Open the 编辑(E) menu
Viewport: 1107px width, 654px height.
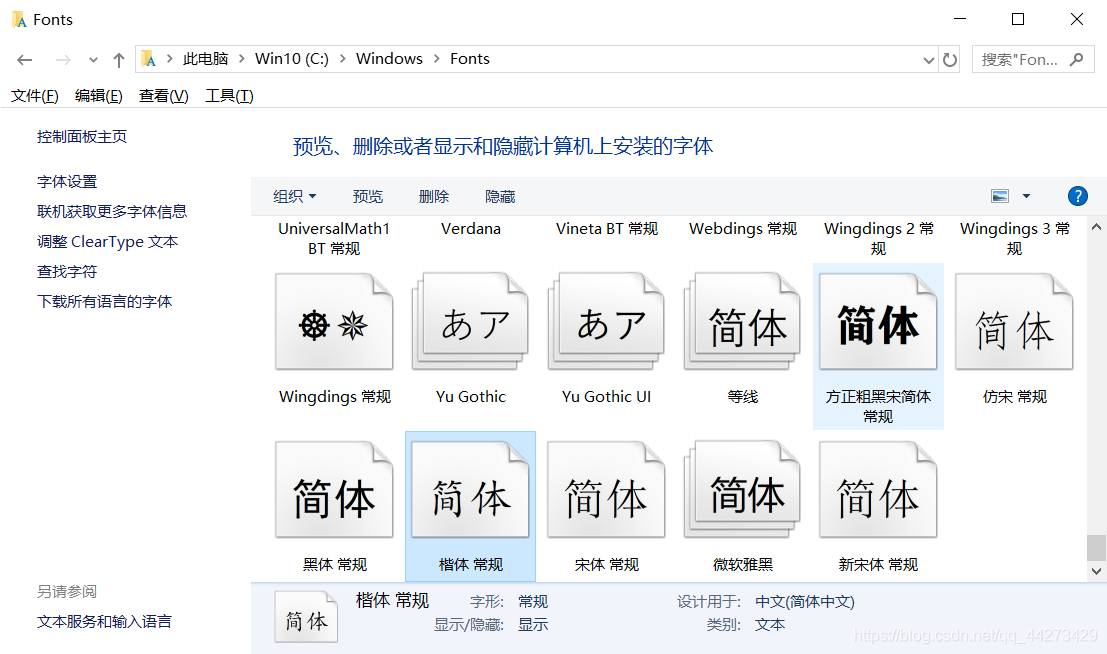[99, 96]
